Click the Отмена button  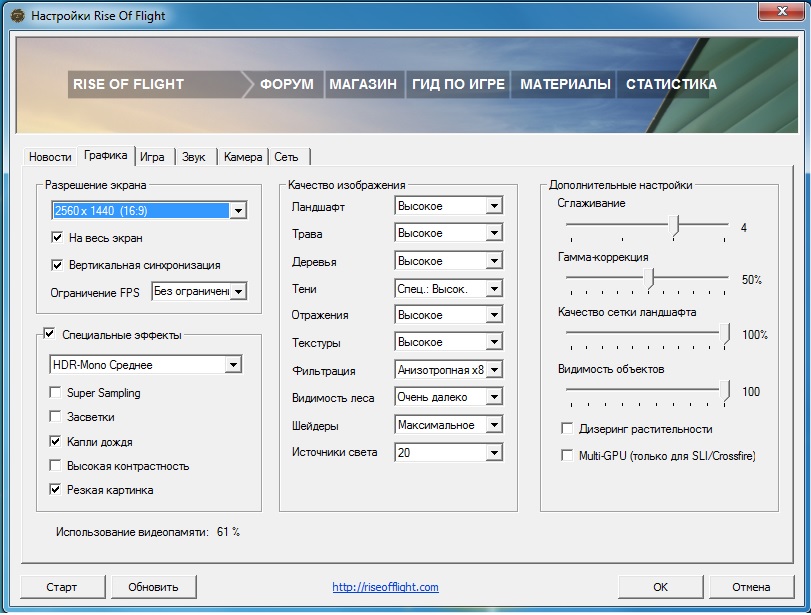point(751,587)
